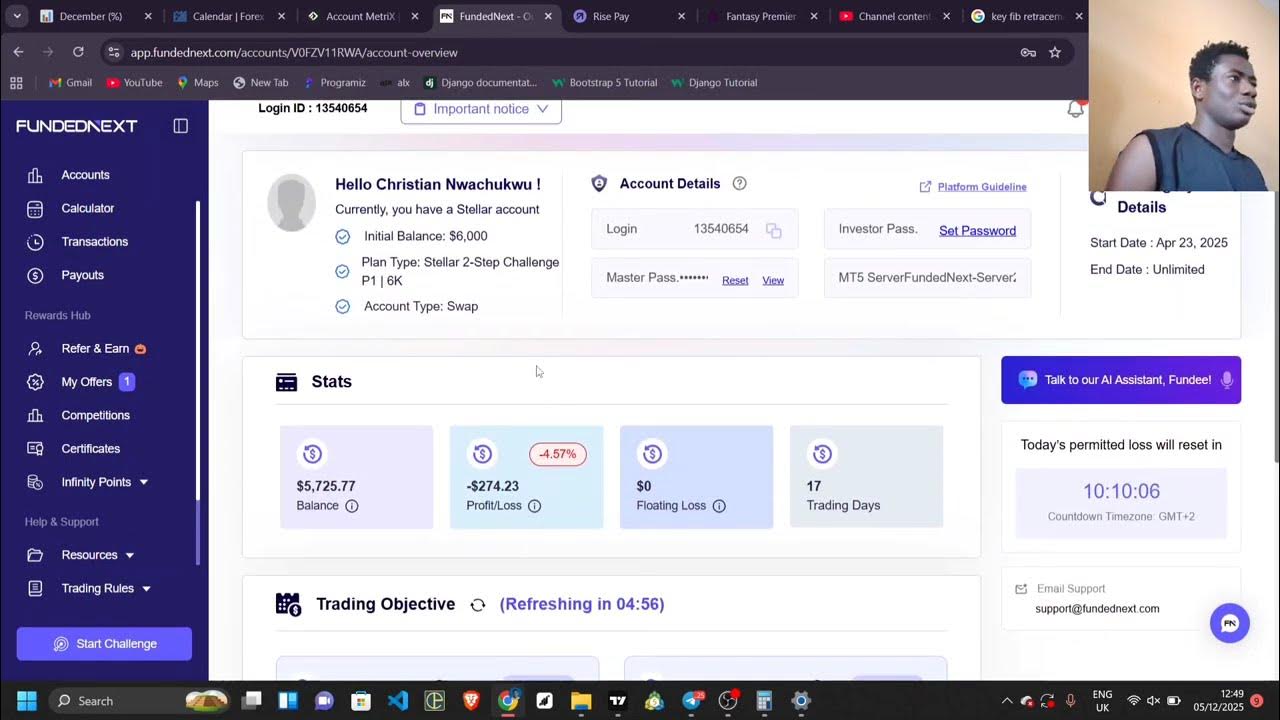The height and width of the screenshot is (720, 1280).
Task: Collapse the sidebar panel icon
Action: pyautogui.click(x=180, y=126)
